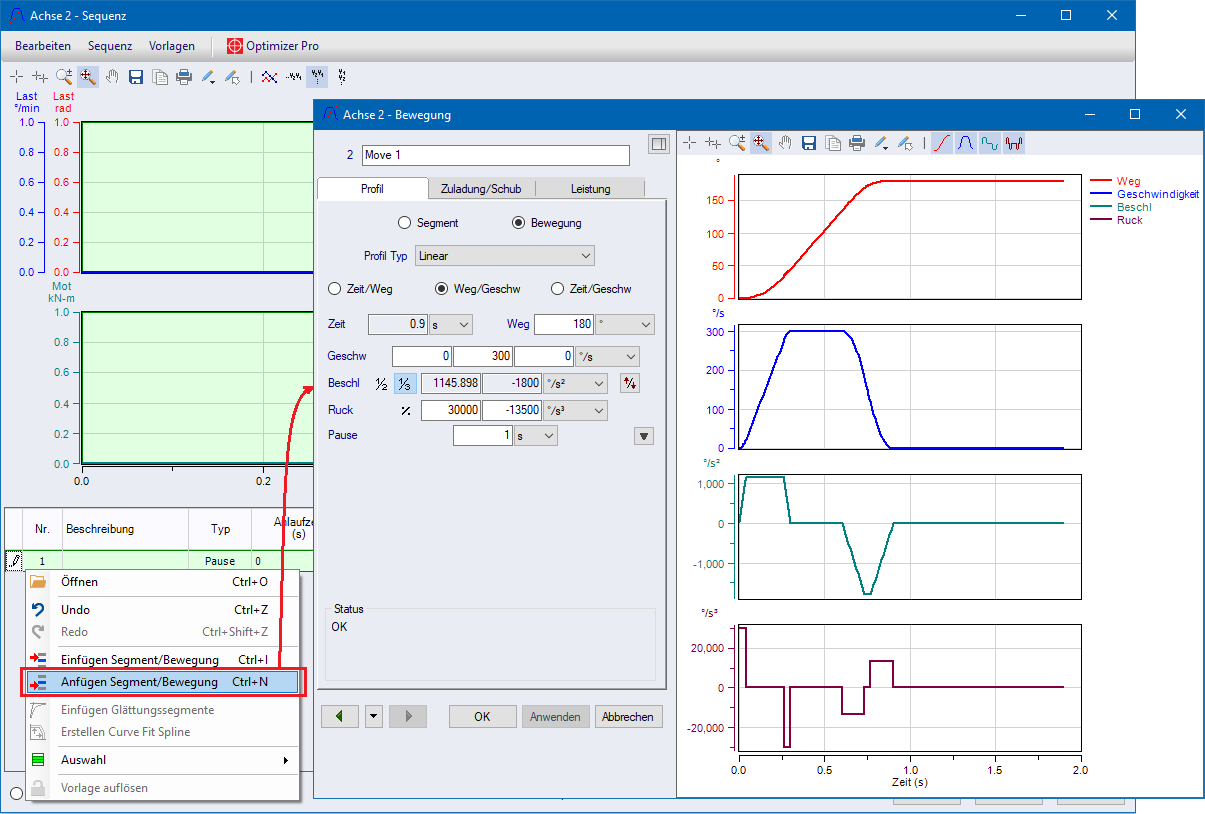Open the Optimizer Pro menu item
Screen dimensions: 1205x814
coord(273,46)
